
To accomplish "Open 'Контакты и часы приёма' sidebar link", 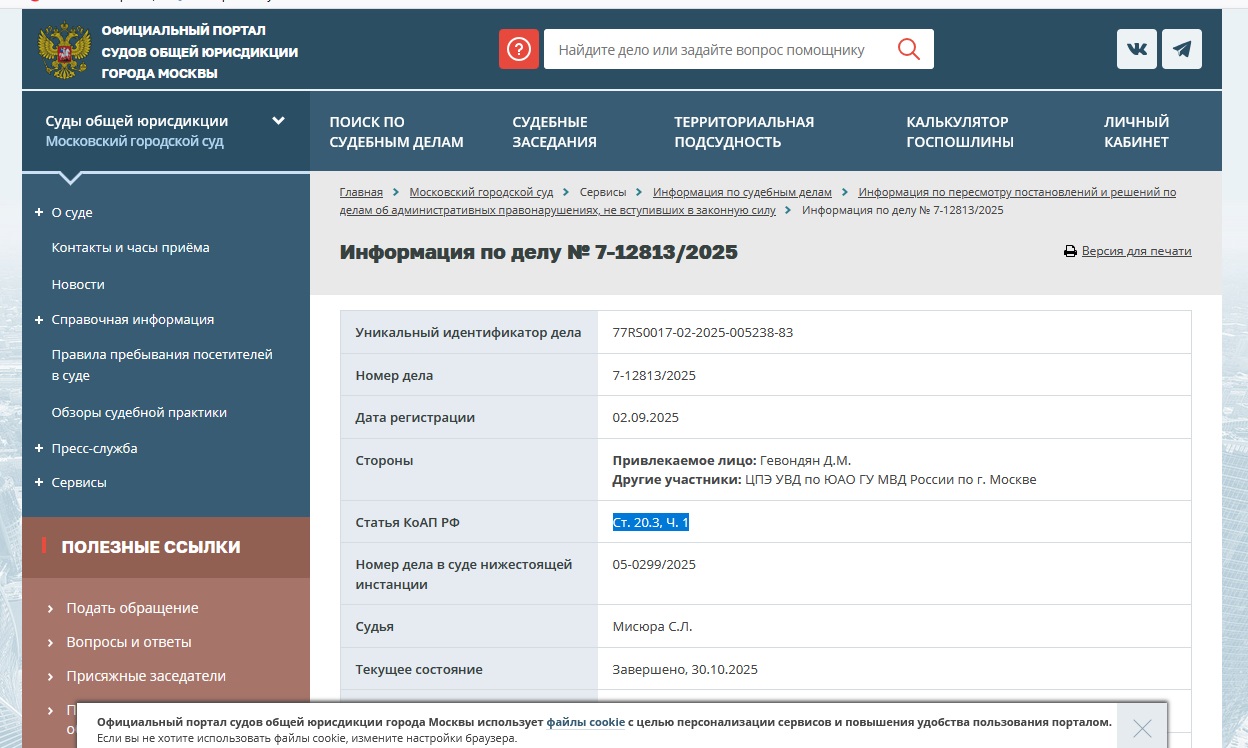I will pyautogui.click(x=131, y=248).
